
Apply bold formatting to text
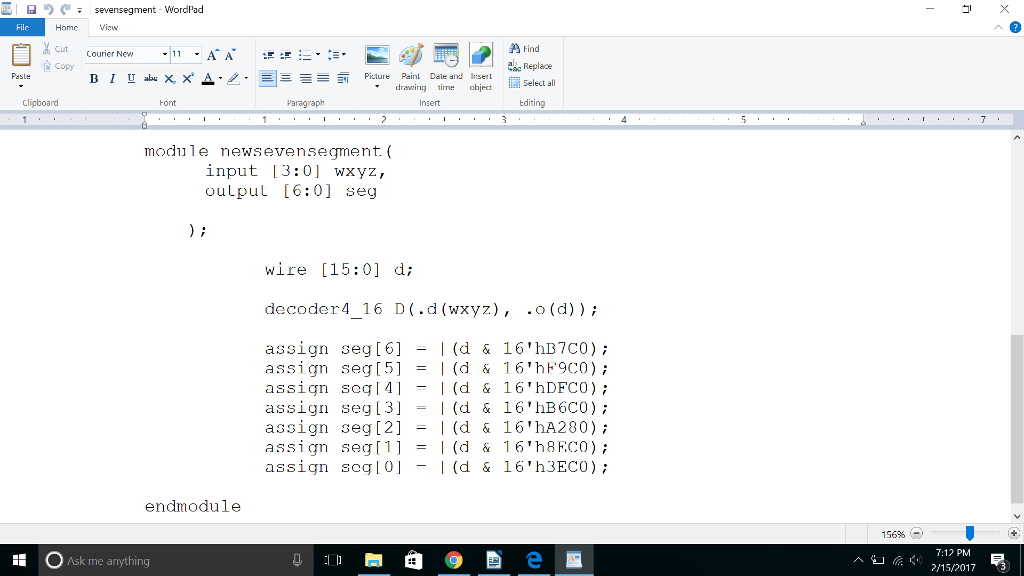tap(93, 78)
